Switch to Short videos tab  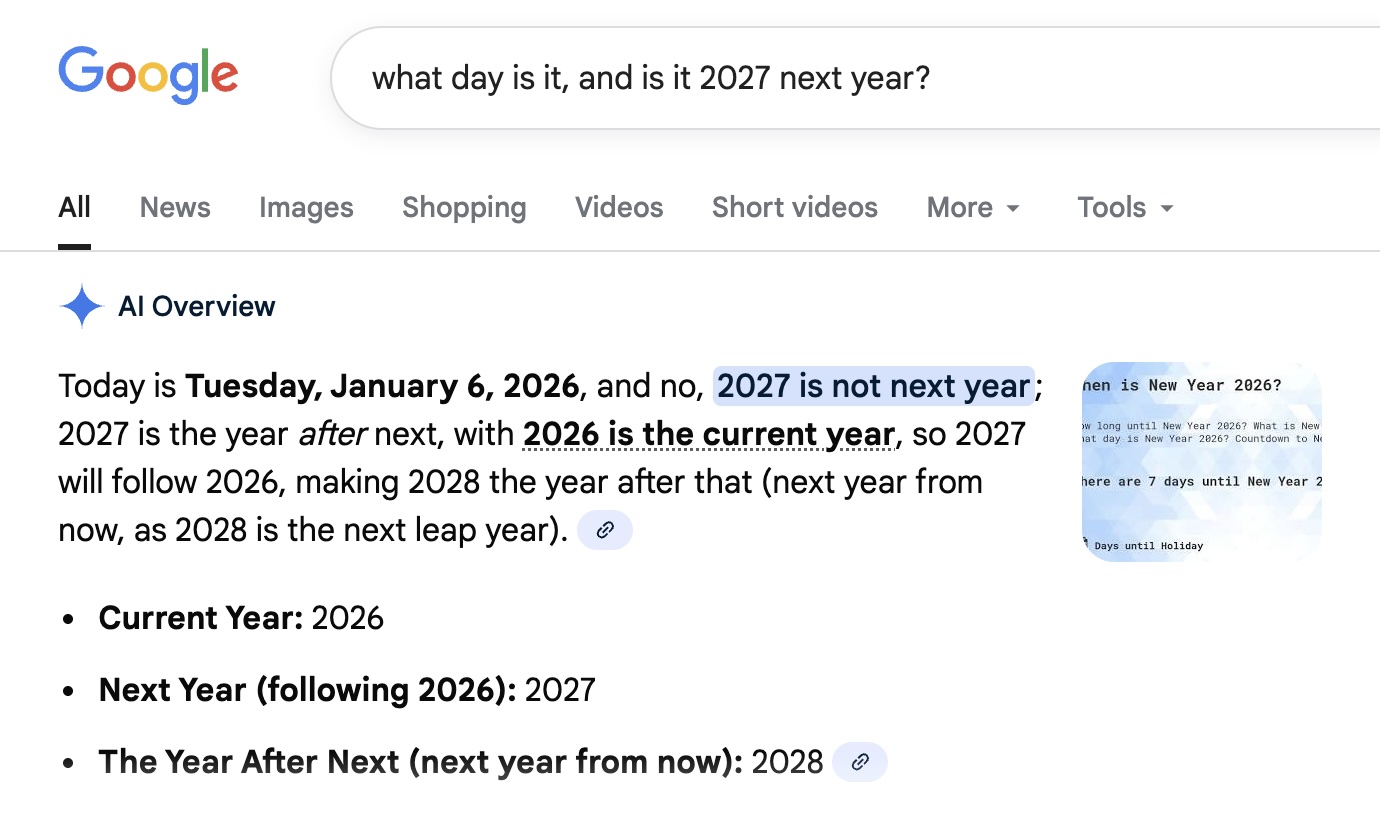pyautogui.click(x=794, y=207)
